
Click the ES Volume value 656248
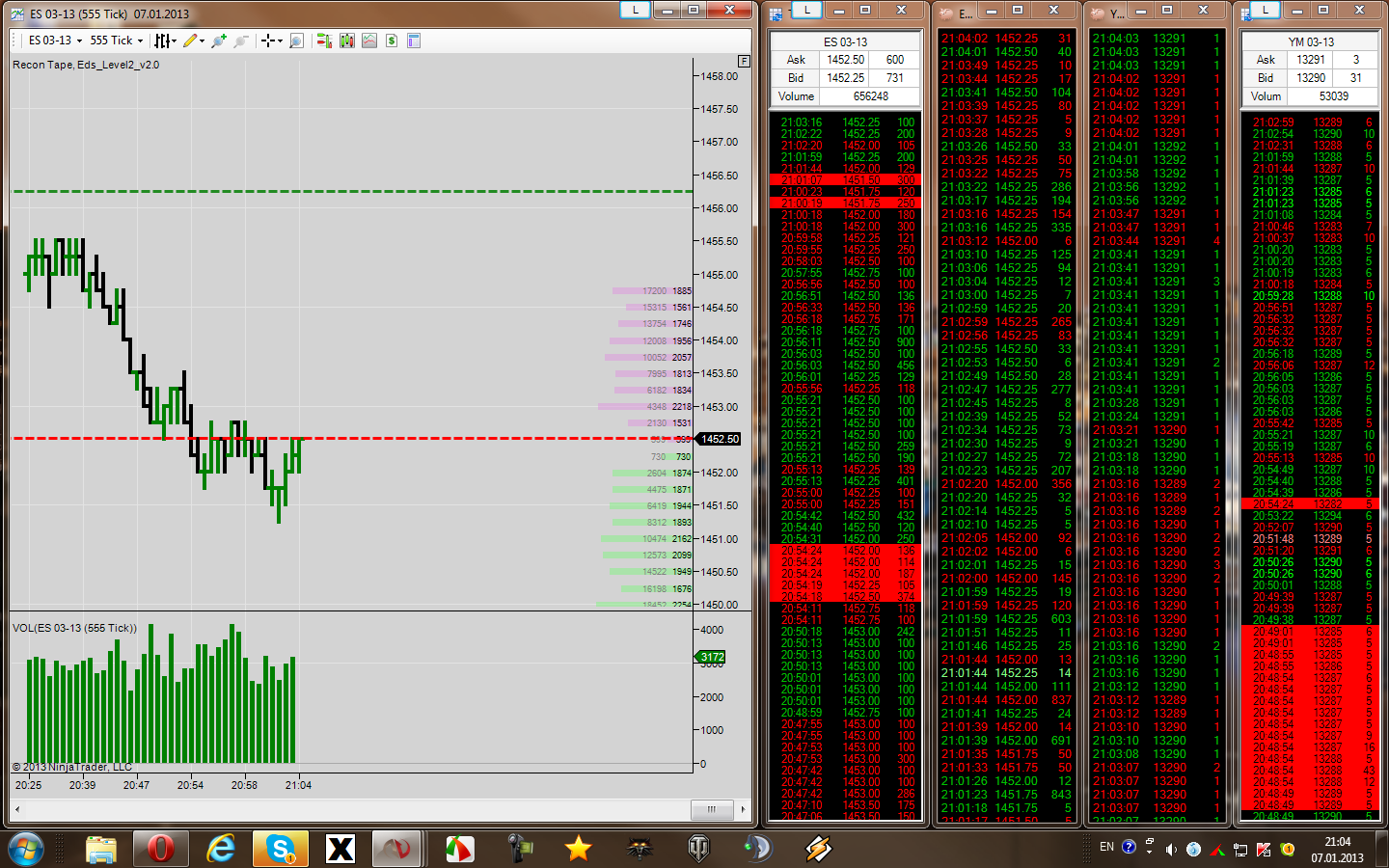pyautogui.click(x=870, y=96)
